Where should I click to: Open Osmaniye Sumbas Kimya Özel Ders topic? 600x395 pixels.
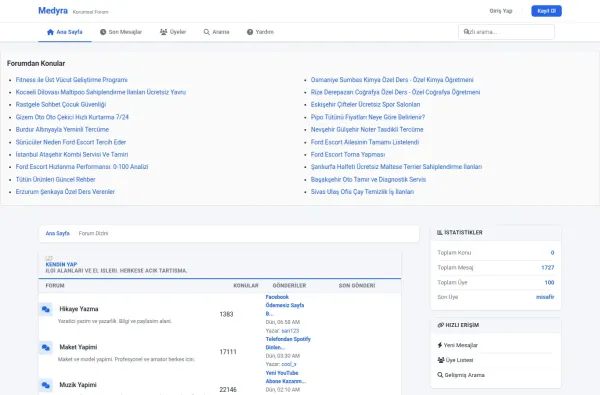[392, 80]
